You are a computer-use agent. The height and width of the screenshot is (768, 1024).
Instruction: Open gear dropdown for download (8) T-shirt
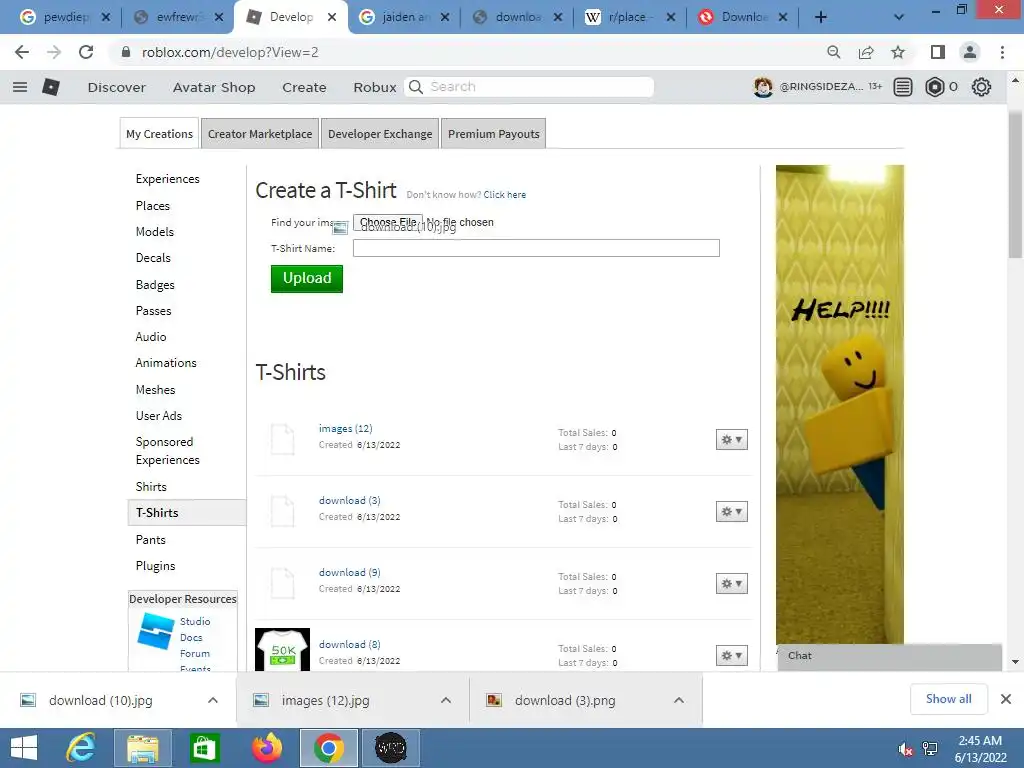point(731,655)
